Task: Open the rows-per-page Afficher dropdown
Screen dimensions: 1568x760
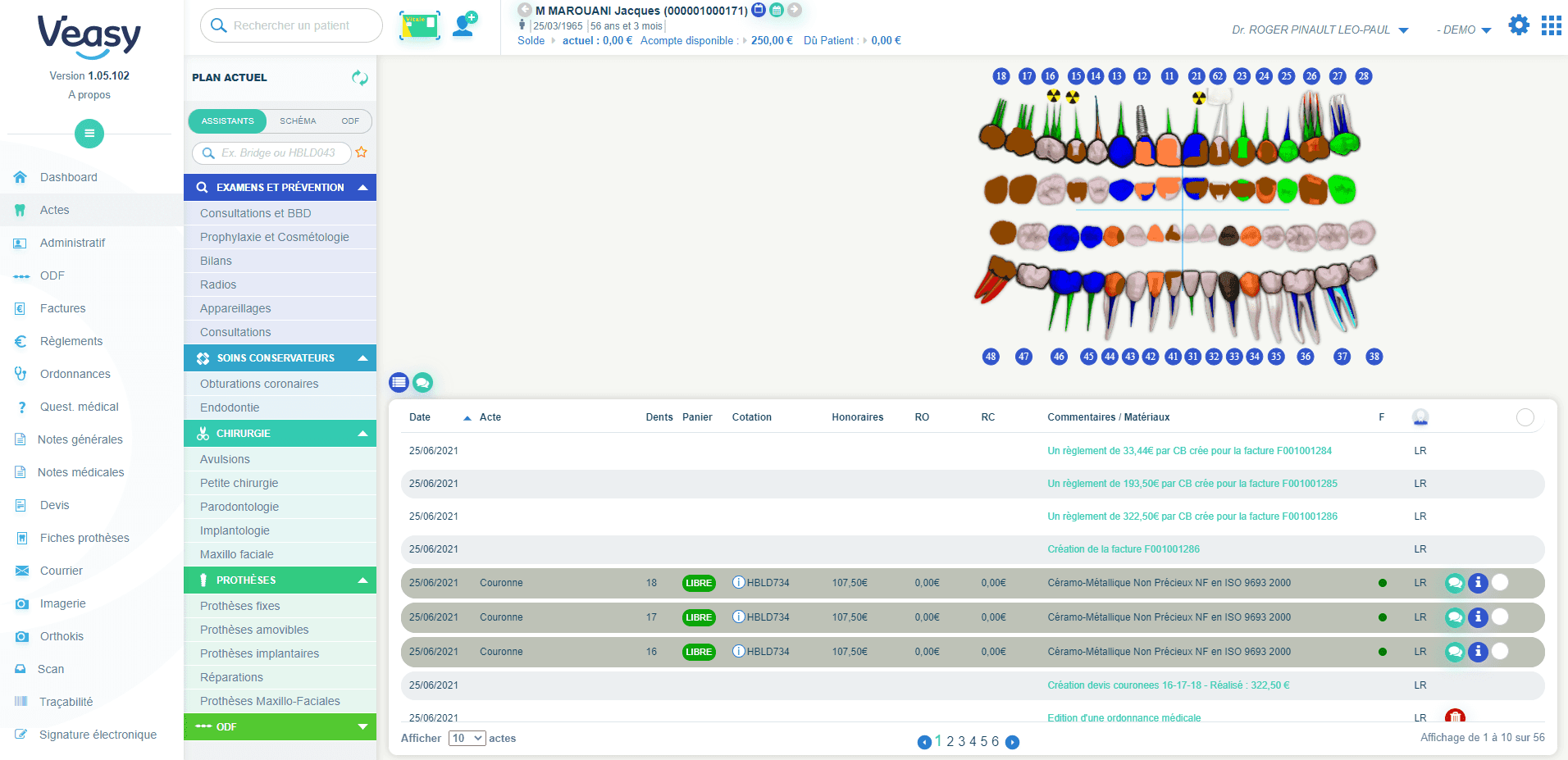Action: [467, 739]
